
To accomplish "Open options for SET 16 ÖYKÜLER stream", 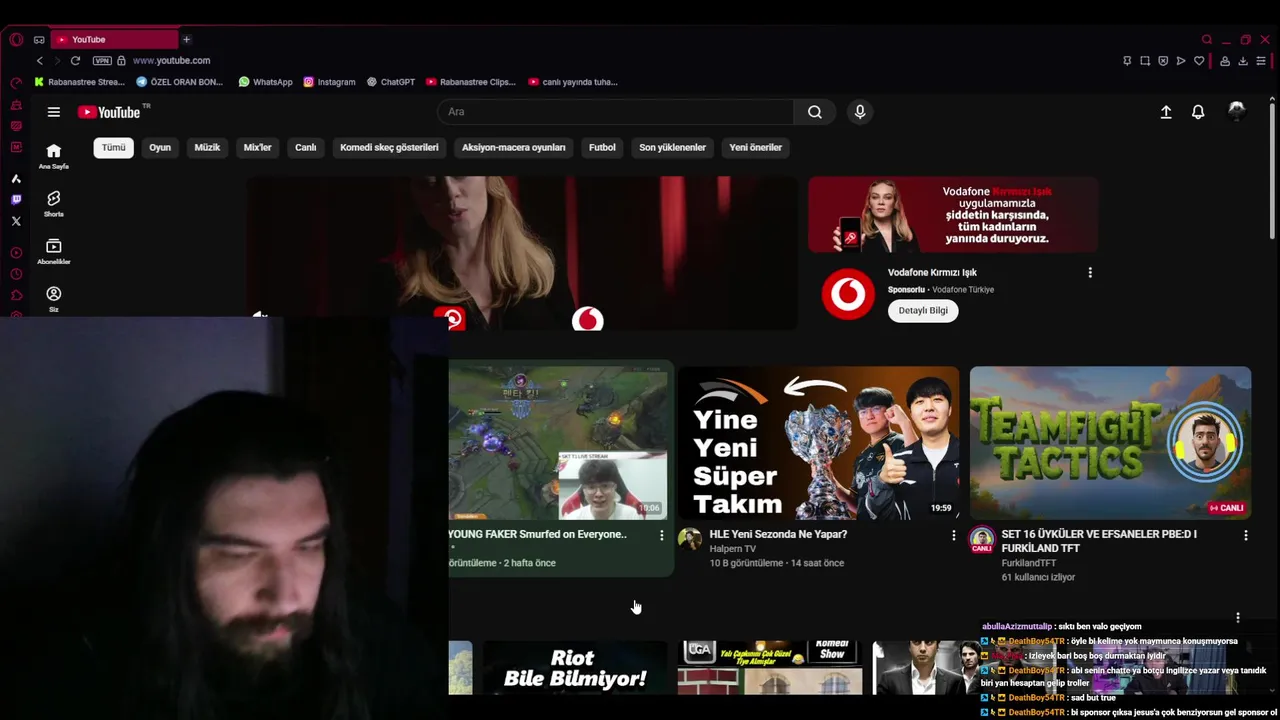I will 1245,536.
